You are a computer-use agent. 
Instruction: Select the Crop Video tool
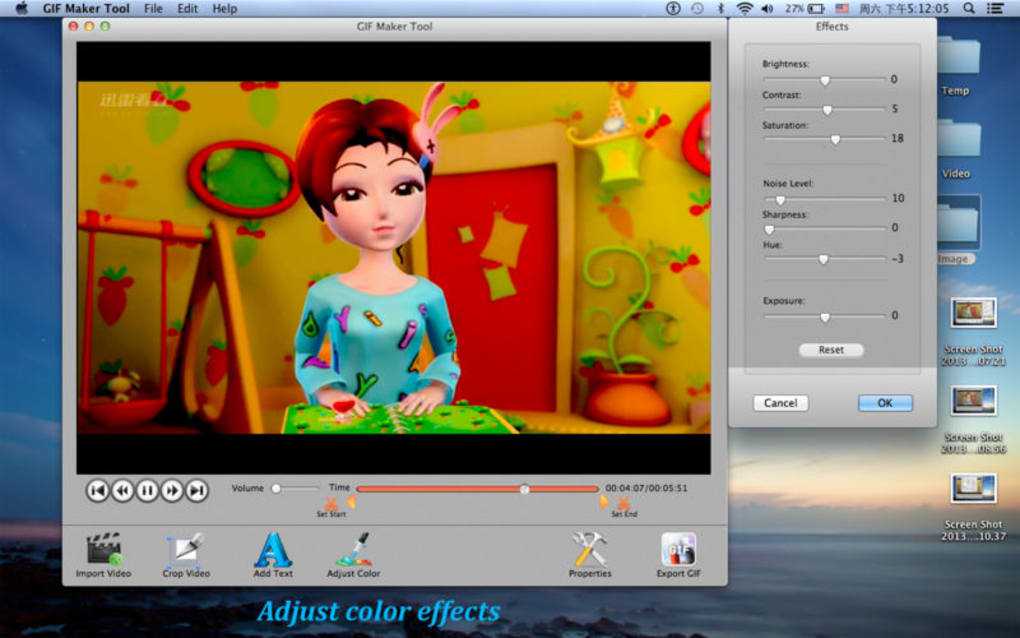coord(186,555)
